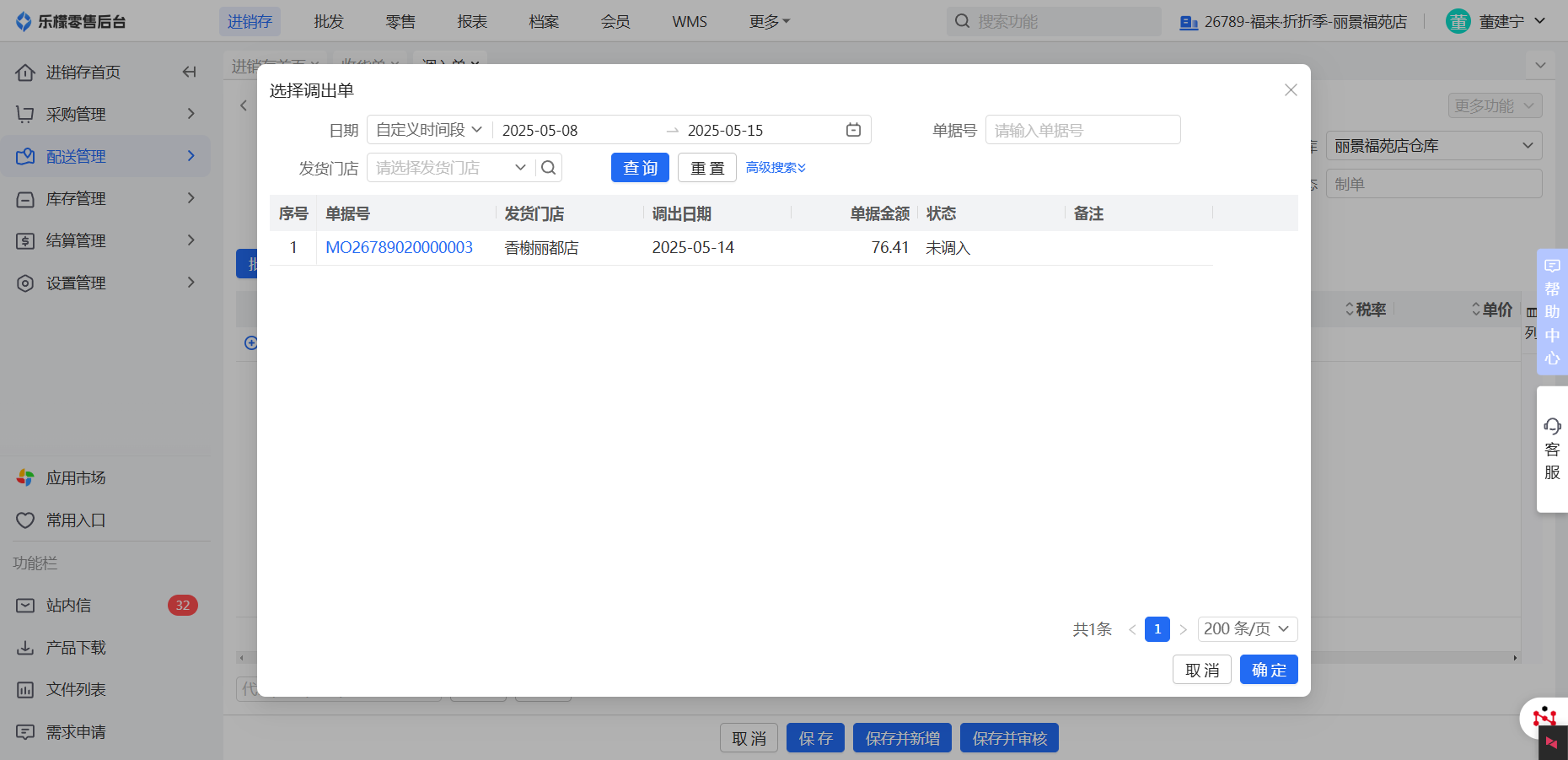
Task: Click the store icon beside 26789-福来折折季
Action: click(1189, 22)
